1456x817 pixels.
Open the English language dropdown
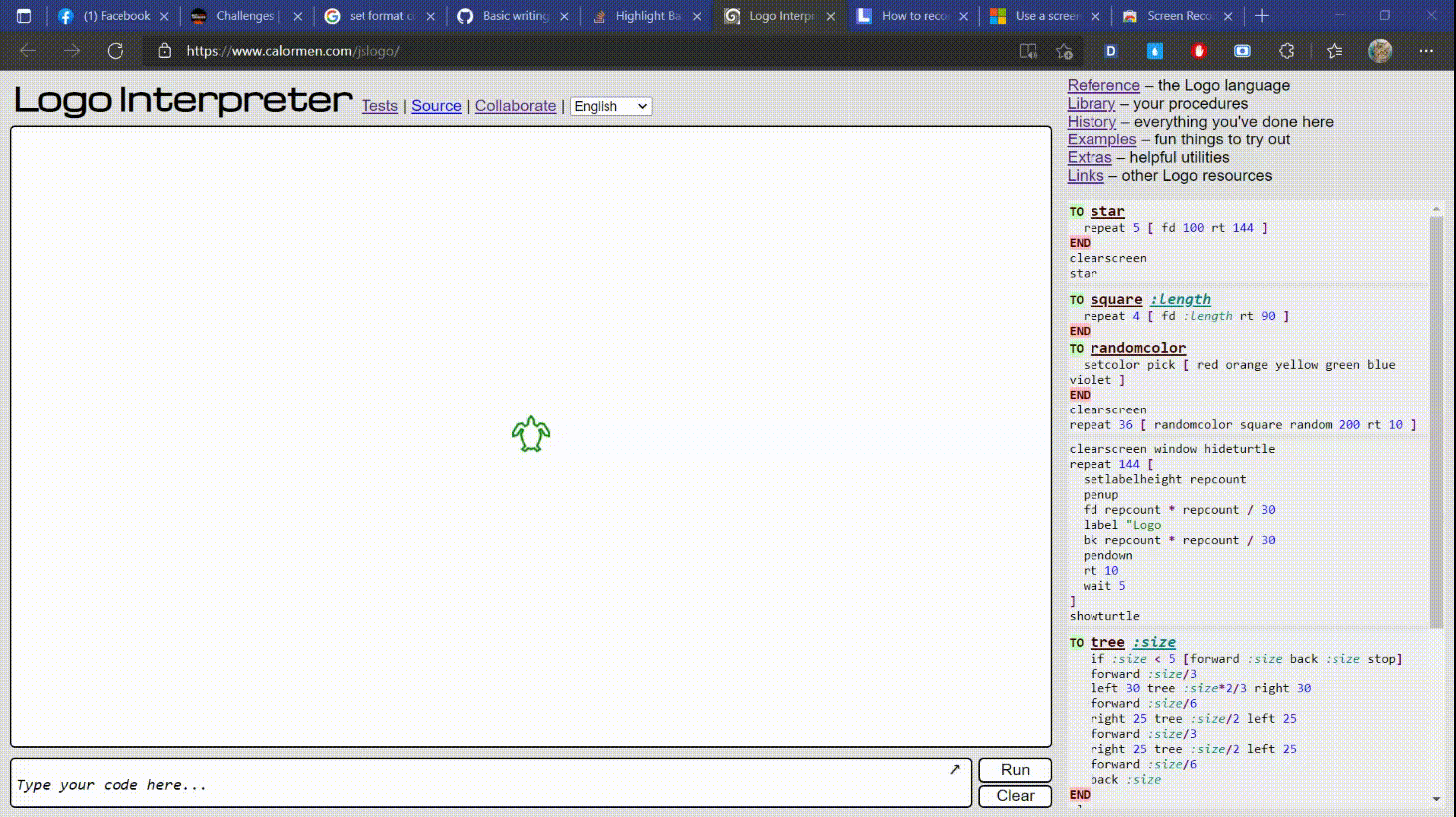610,106
